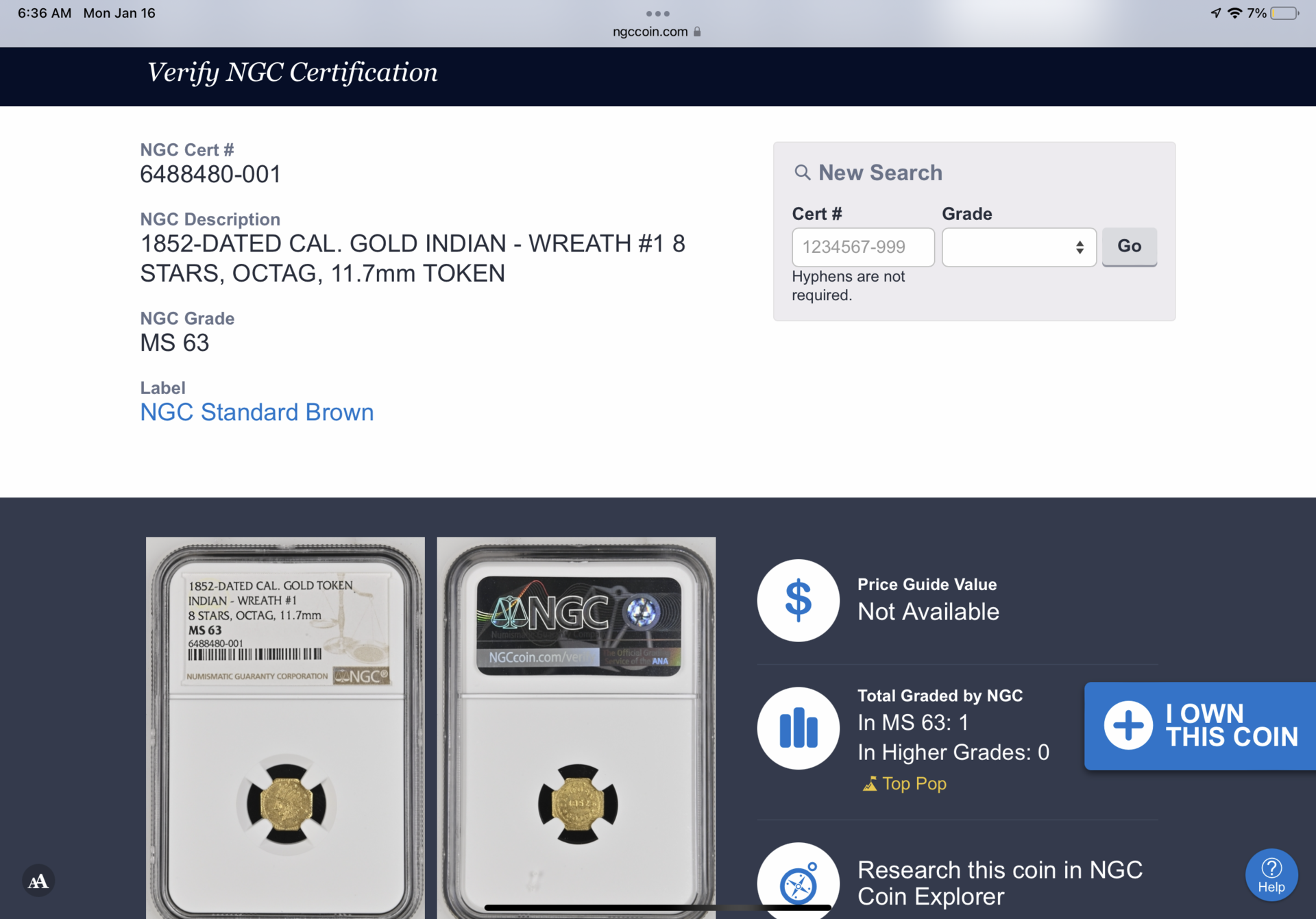Open the NGC Standard Brown label link
The image size is (1316, 919).
(257, 412)
